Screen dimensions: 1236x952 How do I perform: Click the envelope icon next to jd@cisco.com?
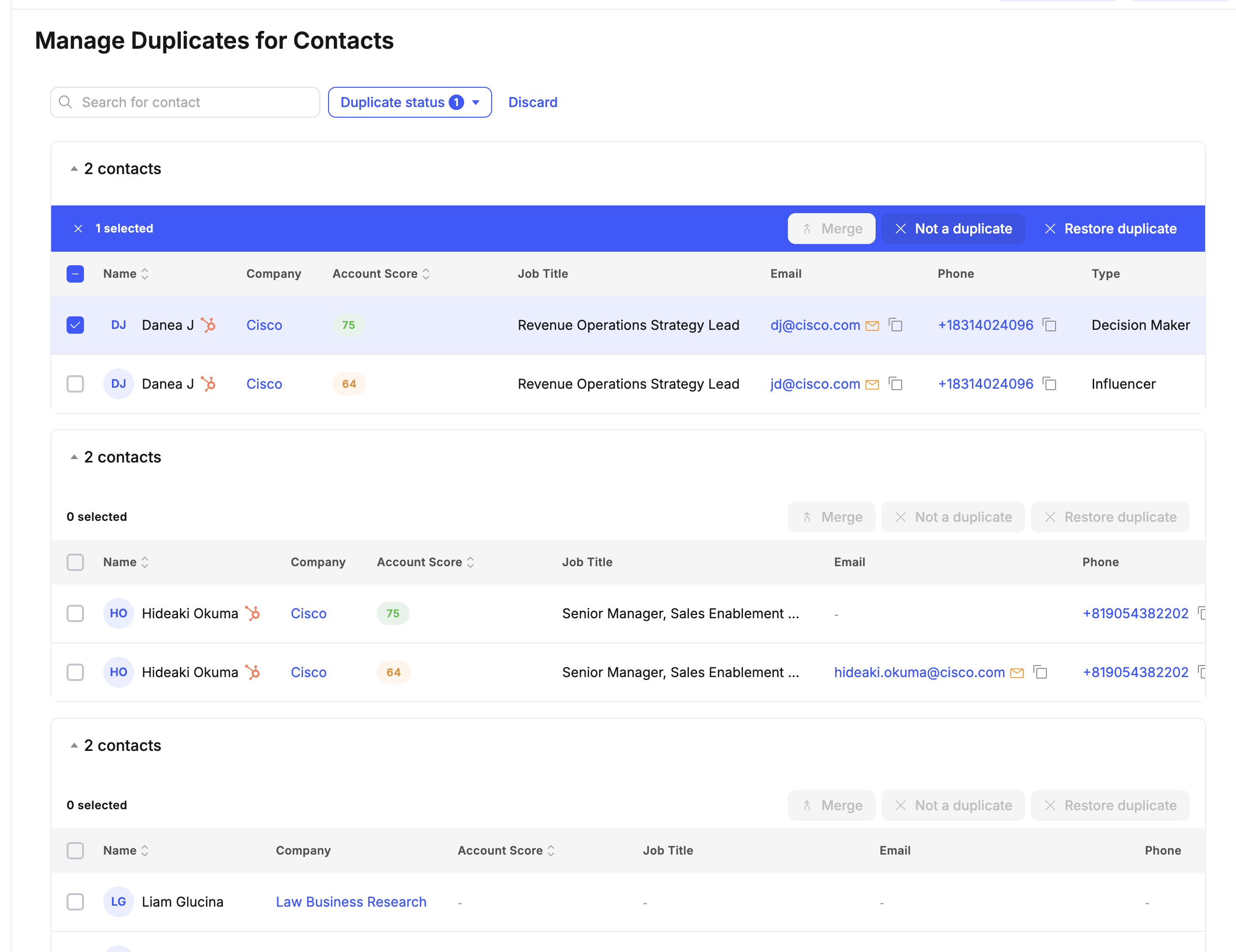point(872,383)
